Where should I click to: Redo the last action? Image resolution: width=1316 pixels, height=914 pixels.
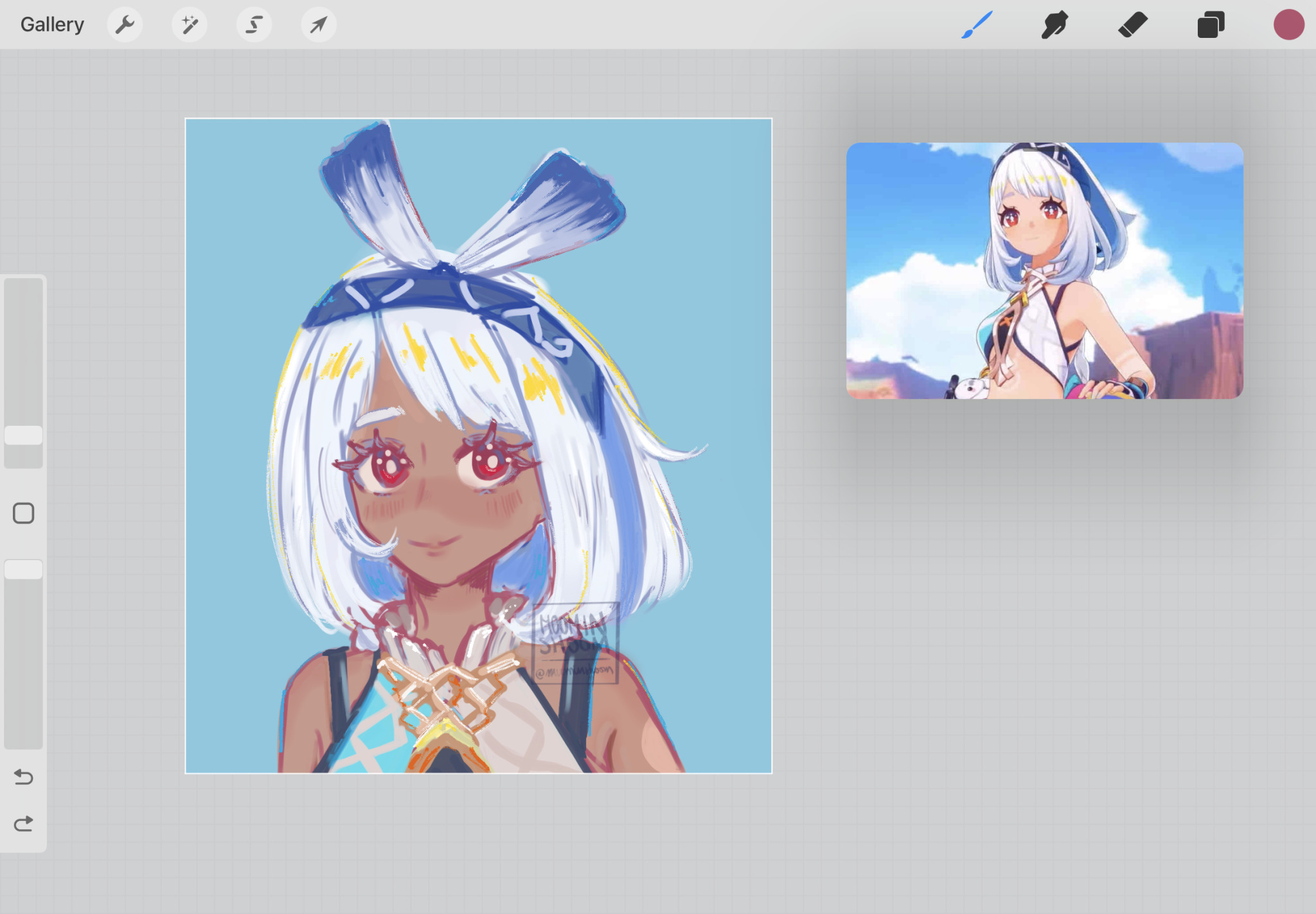click(24, 823)
